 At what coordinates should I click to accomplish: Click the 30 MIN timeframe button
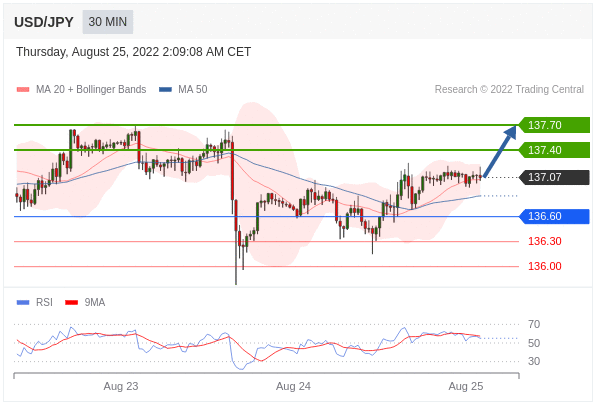tap(108, 22)
